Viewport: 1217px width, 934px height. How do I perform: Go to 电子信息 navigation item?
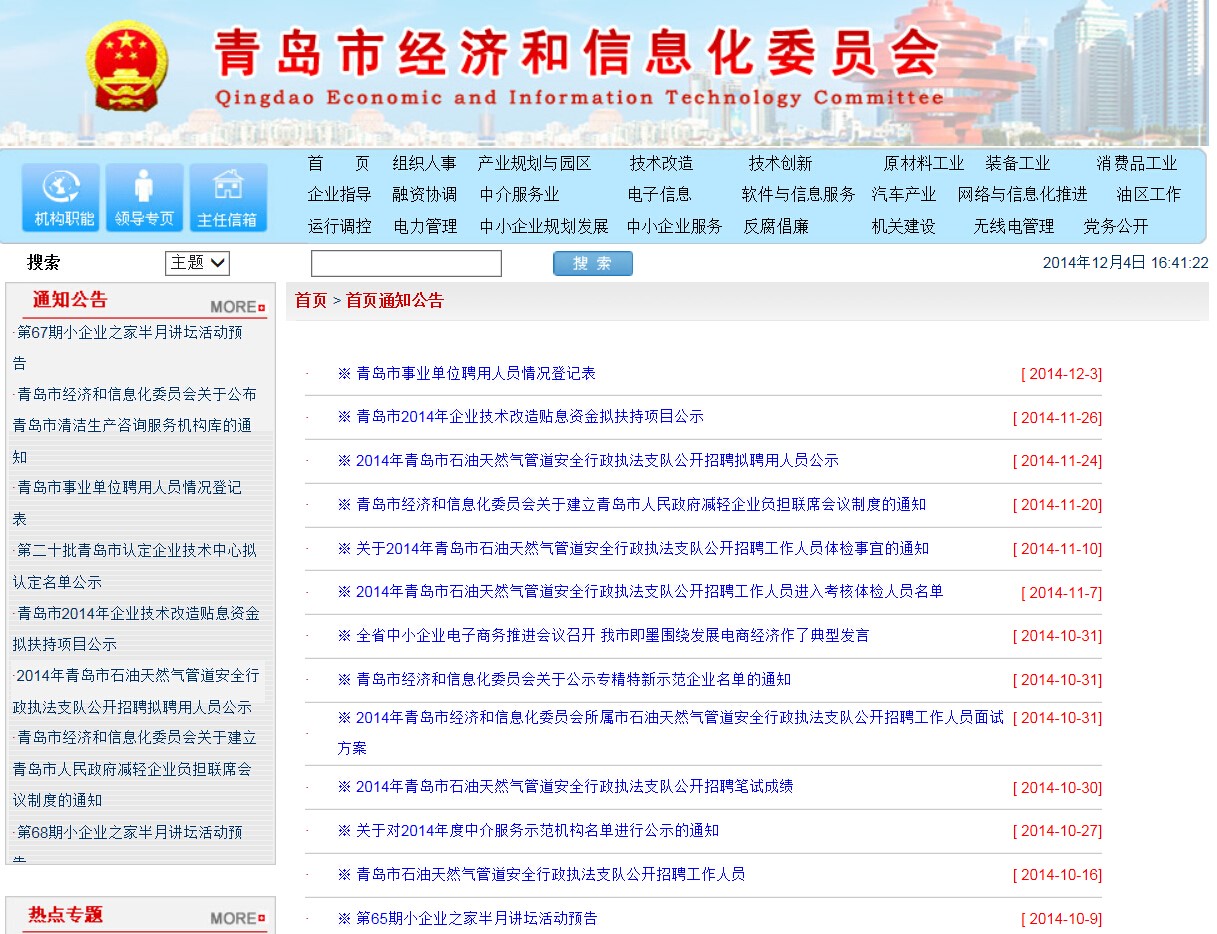tap(659, 195)
